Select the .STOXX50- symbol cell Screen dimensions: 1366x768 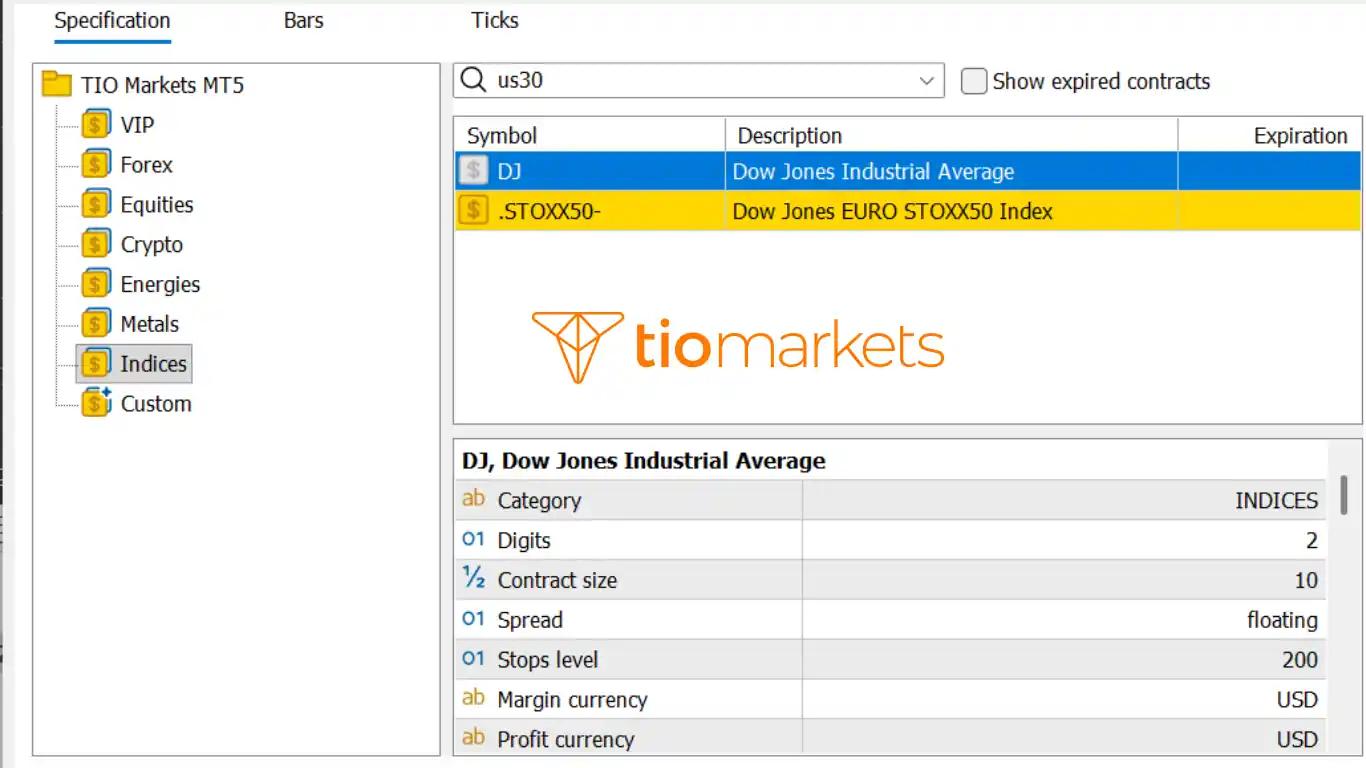(x=590, y=211)
